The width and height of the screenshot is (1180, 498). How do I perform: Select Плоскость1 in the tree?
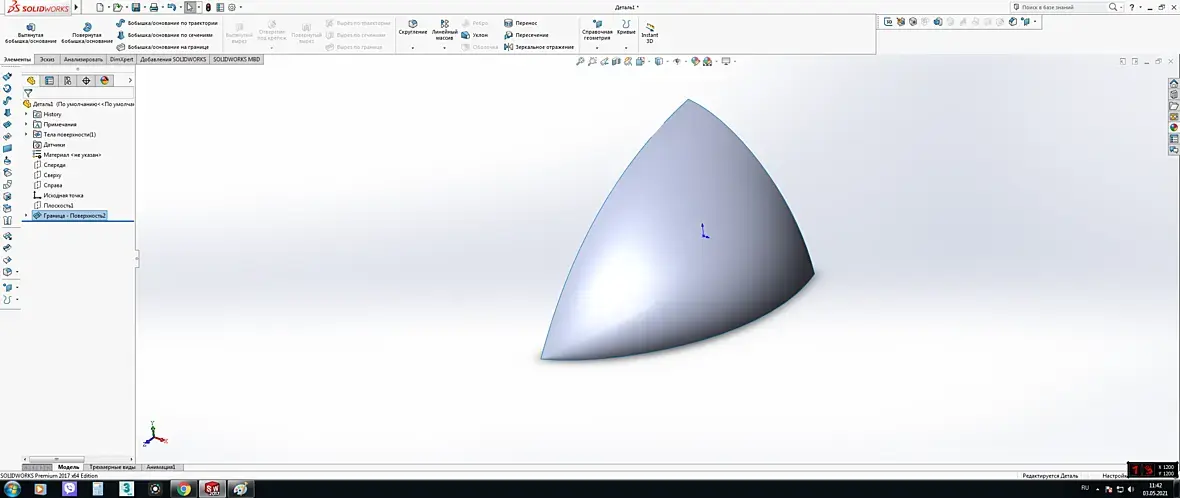click(x=53, y=205)
